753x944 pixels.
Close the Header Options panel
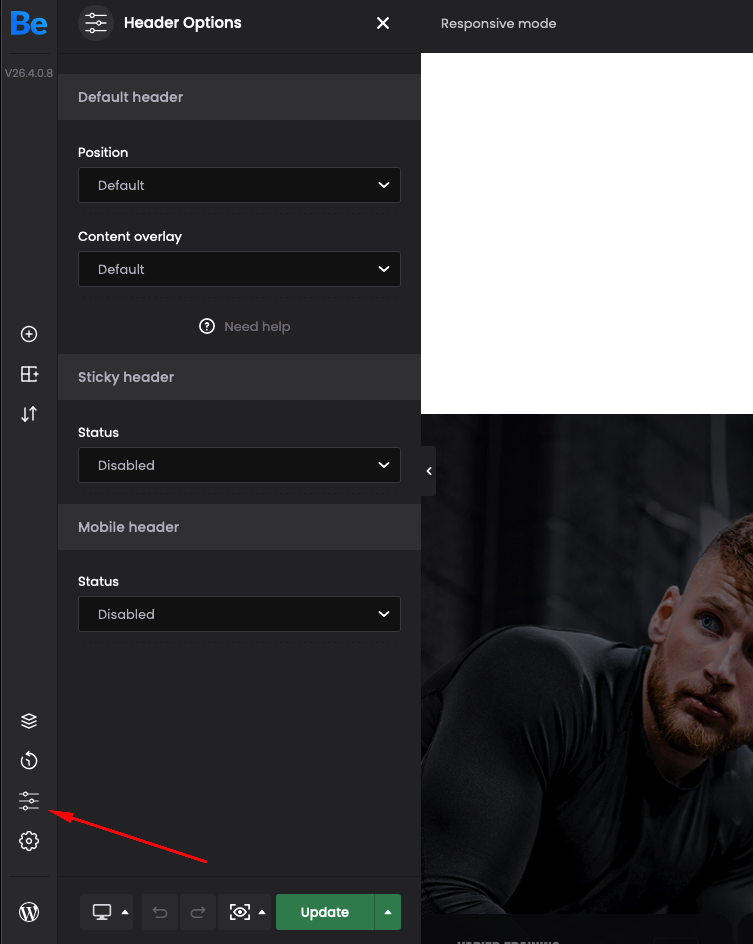[x=383, y=23]
